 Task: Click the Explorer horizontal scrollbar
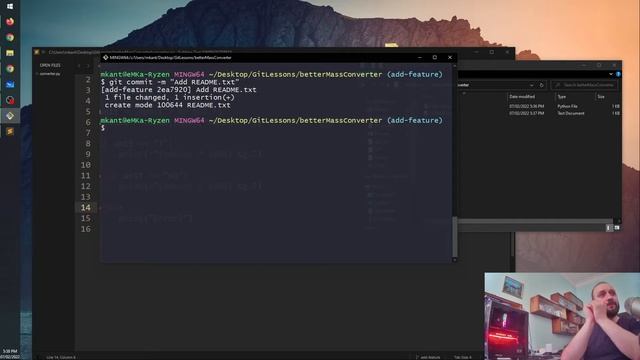535,221
